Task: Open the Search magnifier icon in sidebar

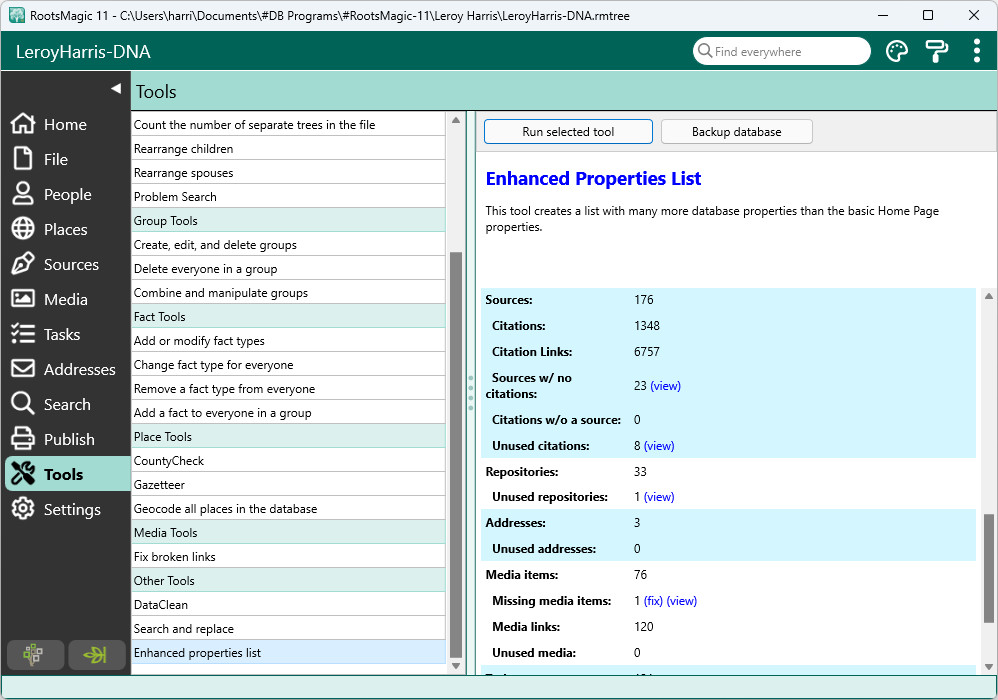Action: pyautogui.click(x=23, y=403)
